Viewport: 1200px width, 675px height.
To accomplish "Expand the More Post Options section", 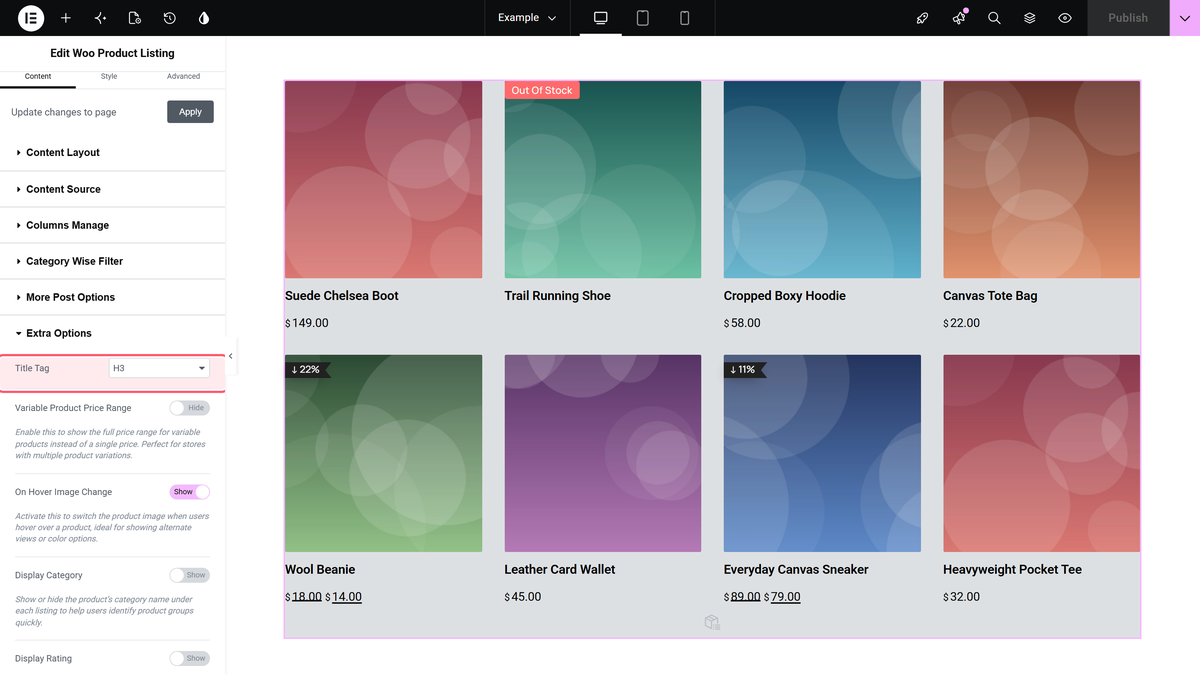I will 113,297.
